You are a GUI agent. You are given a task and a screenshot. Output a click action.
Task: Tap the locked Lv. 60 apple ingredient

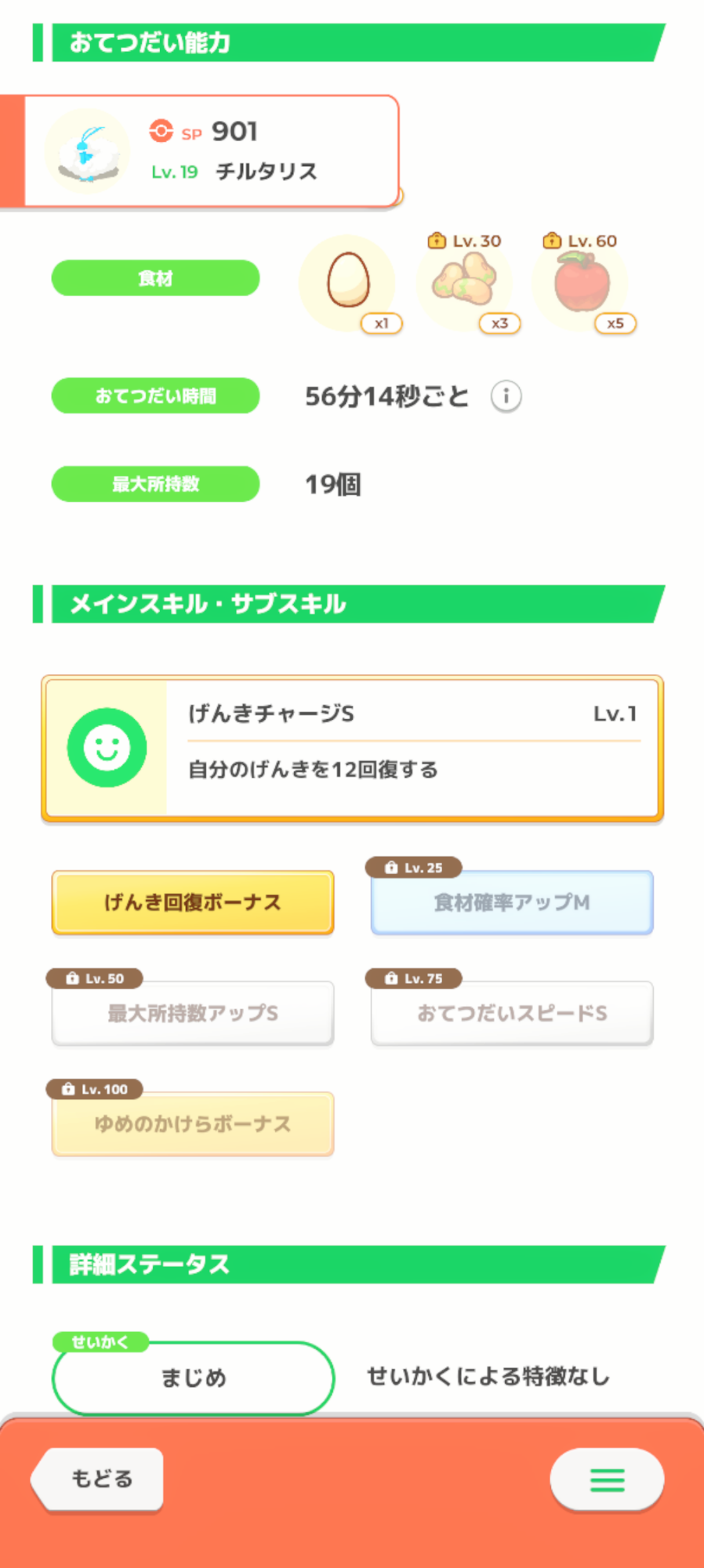pyautogui.click(x=581, y=282)
